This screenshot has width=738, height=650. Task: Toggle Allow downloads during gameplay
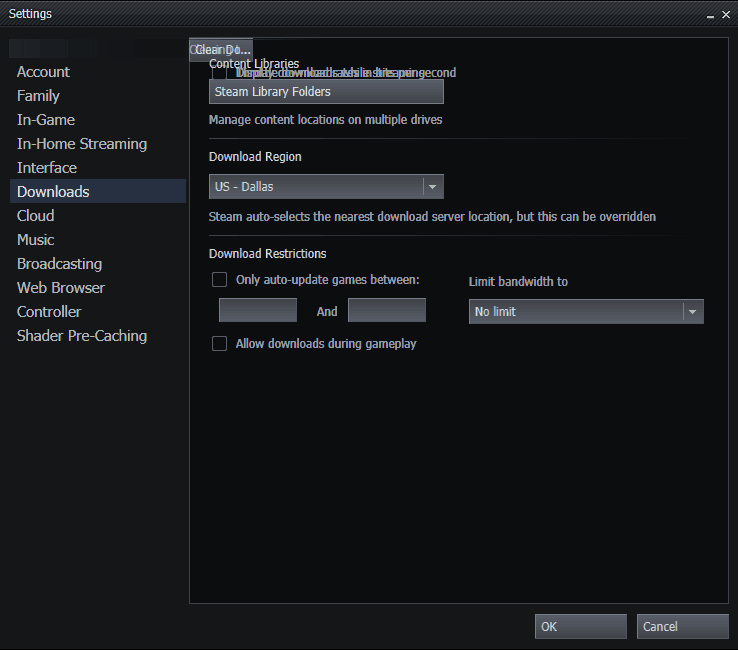[219, 344]
